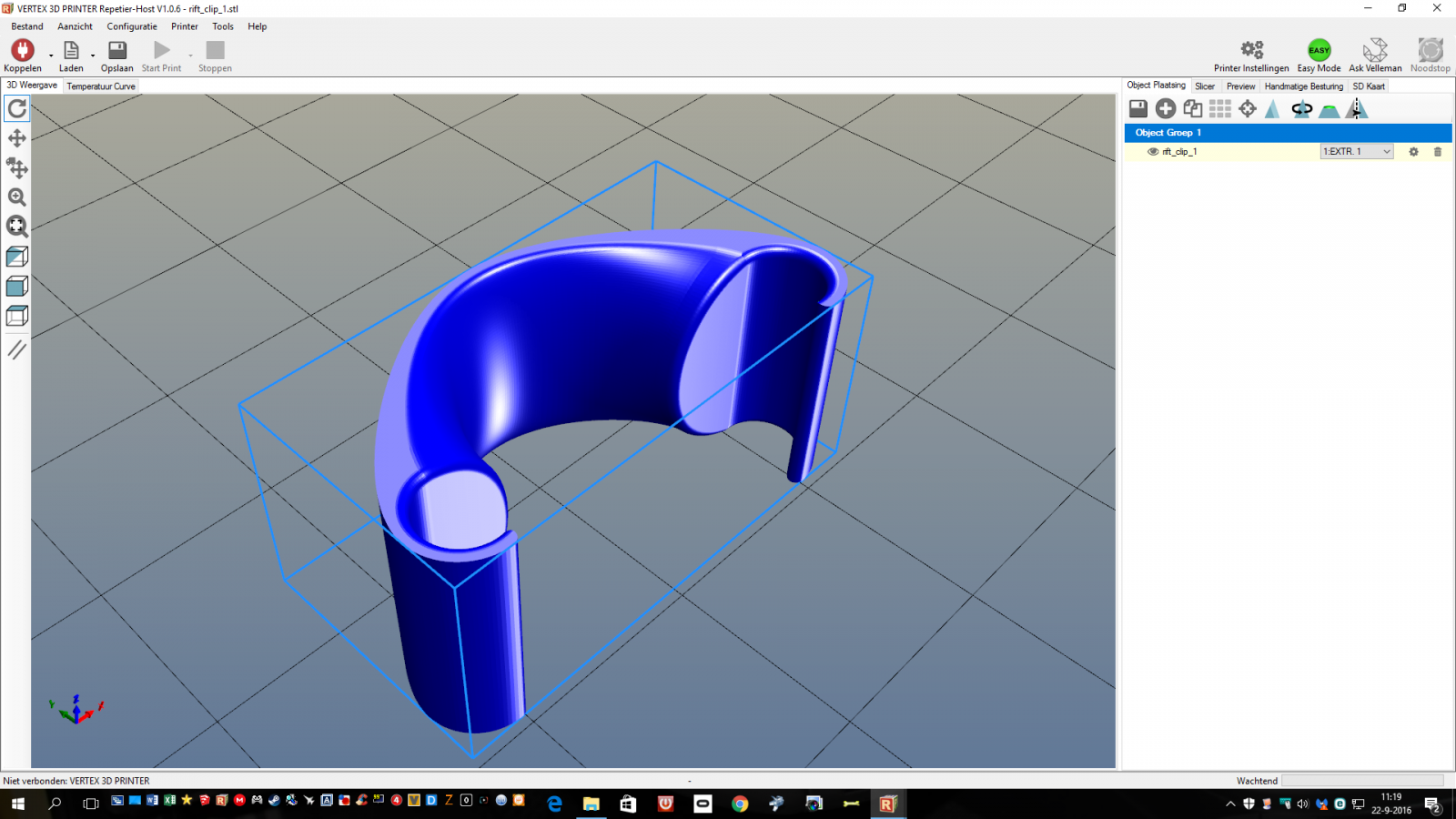Switch to top view cube icon

[17, 316]
